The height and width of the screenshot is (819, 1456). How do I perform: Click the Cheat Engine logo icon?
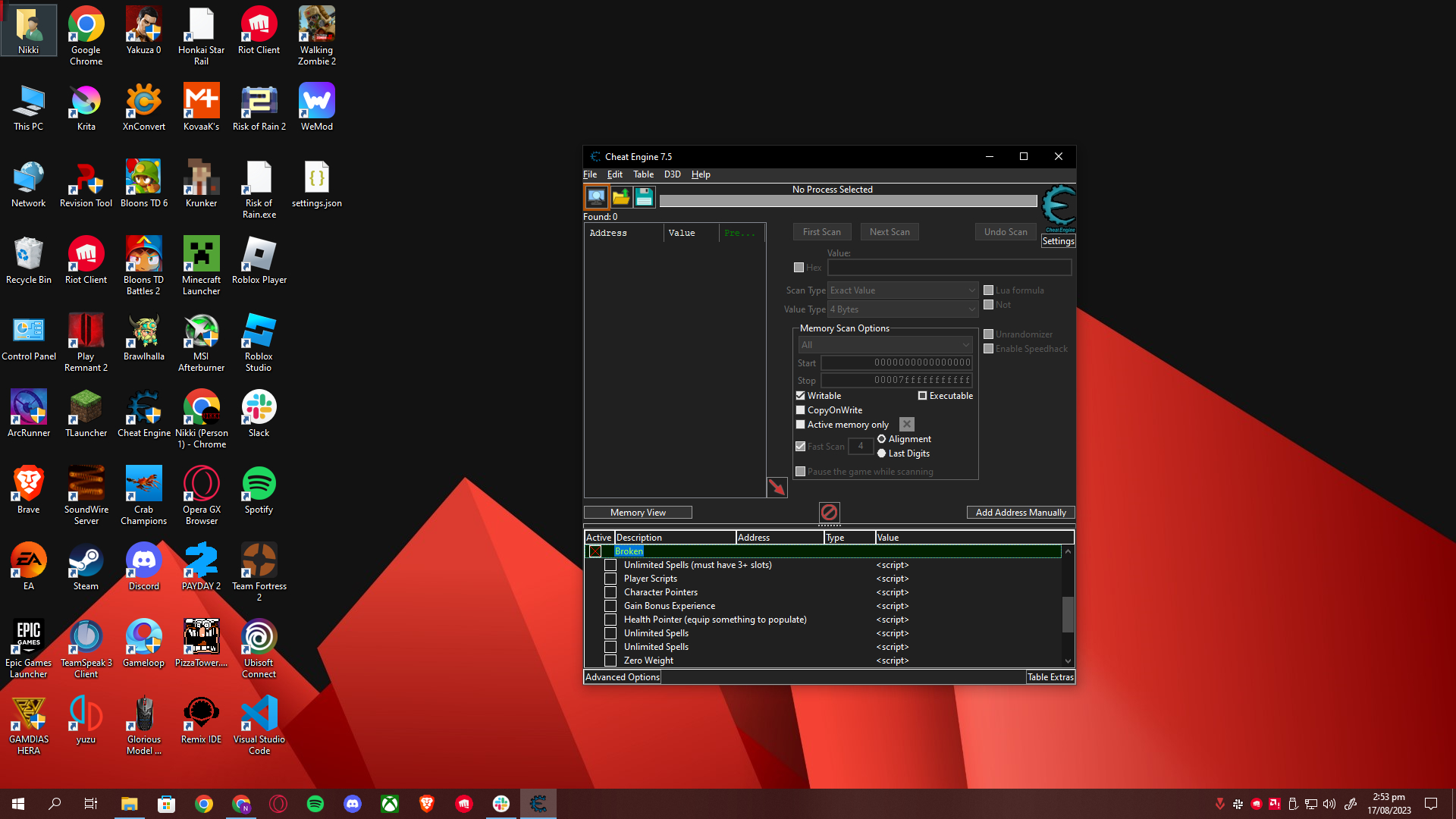point(1059,209)
